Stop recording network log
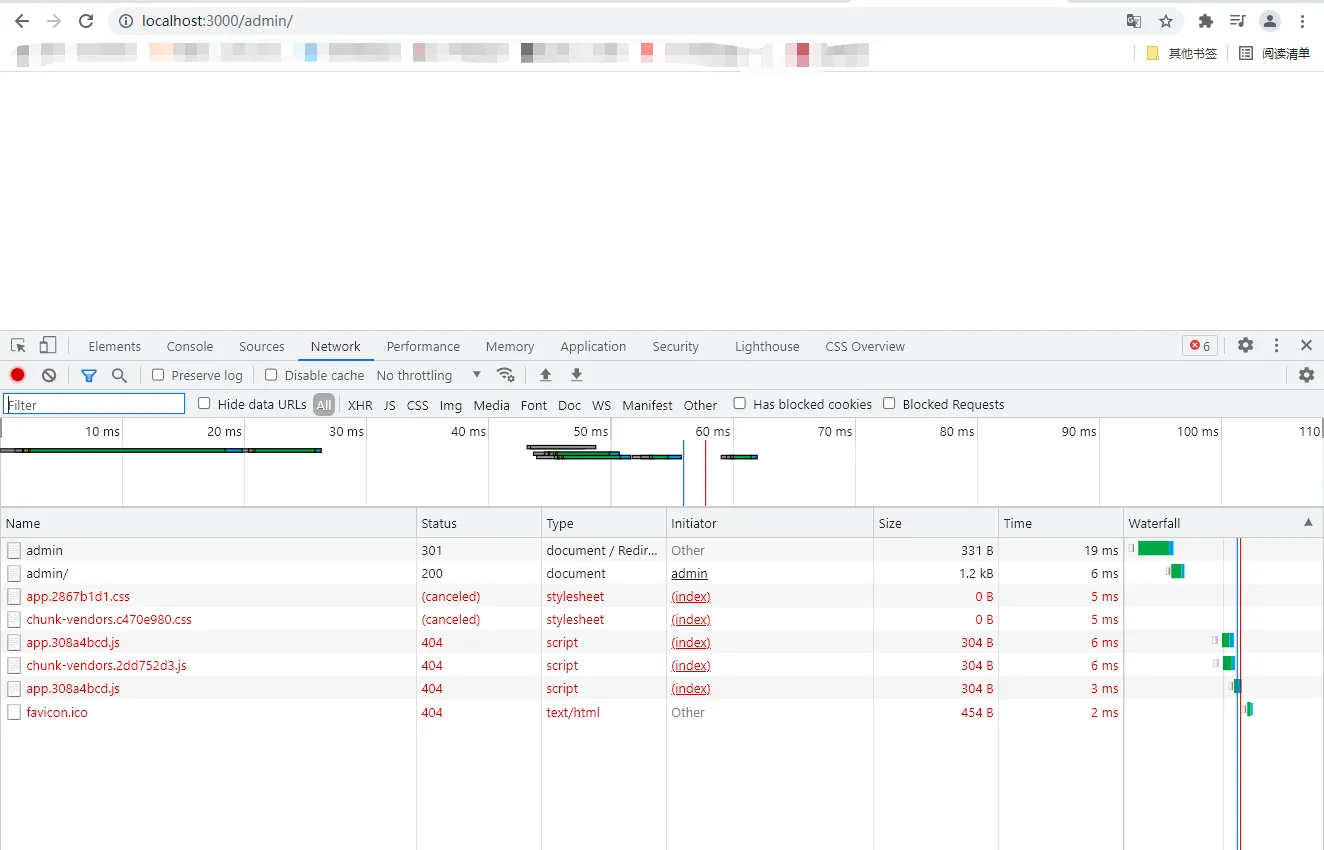The height and width of the screenshot is (850, 1324). [x=17, y=375]
